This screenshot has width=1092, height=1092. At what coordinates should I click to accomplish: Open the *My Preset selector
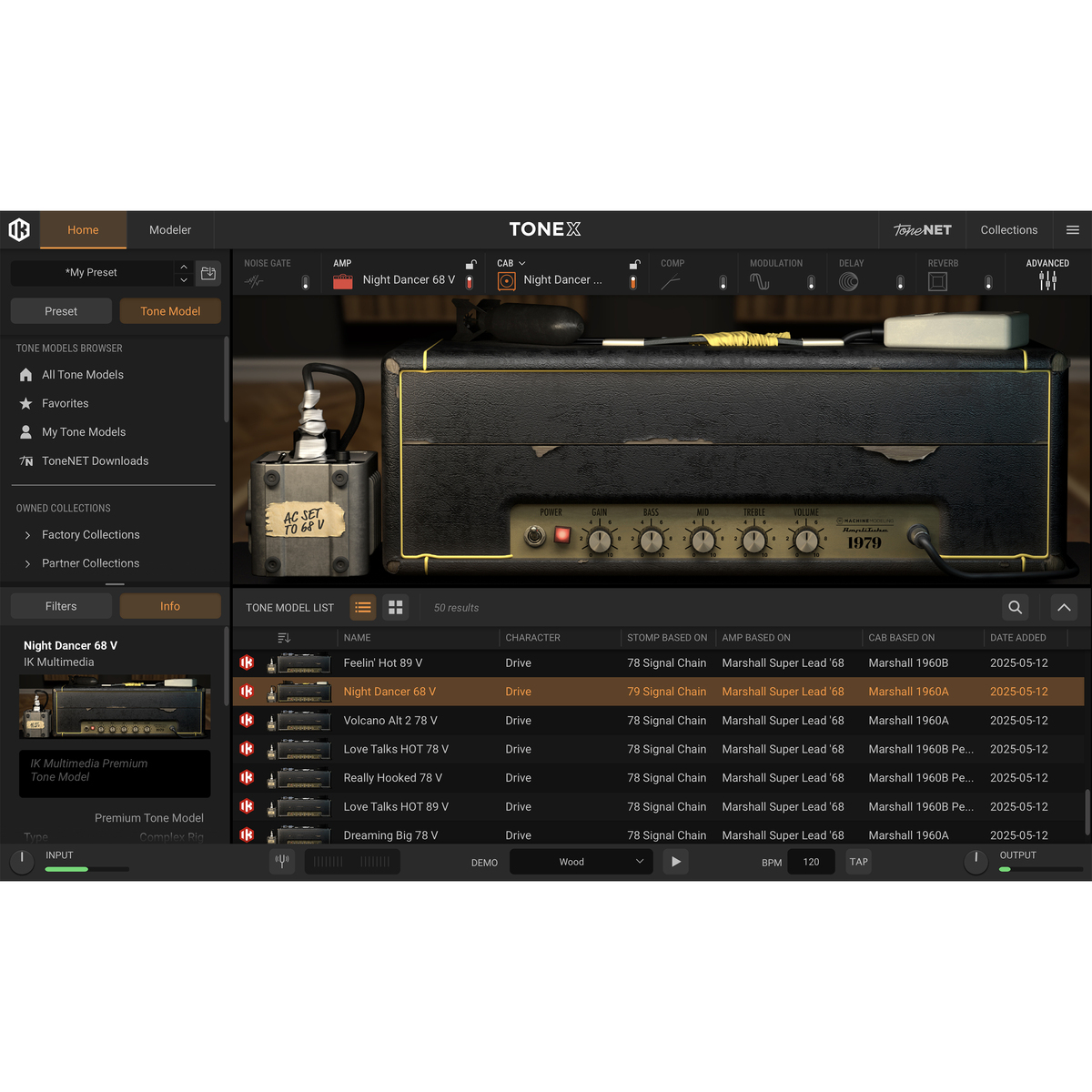[x=91, y=273]
